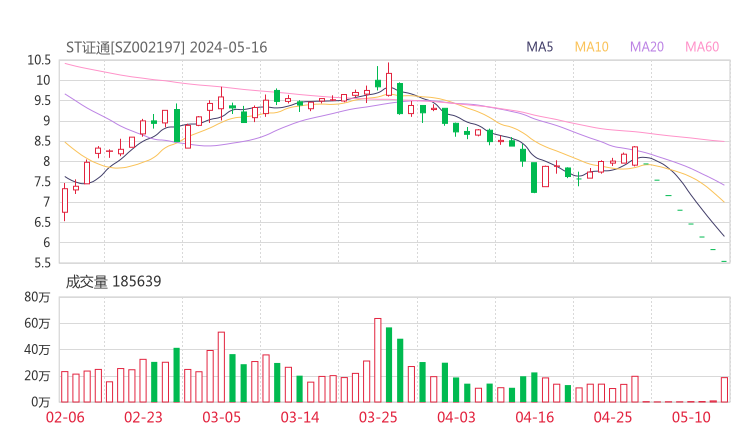Select the 03-05 date axis label
This screenshot has width=740, height=440.
221,417
